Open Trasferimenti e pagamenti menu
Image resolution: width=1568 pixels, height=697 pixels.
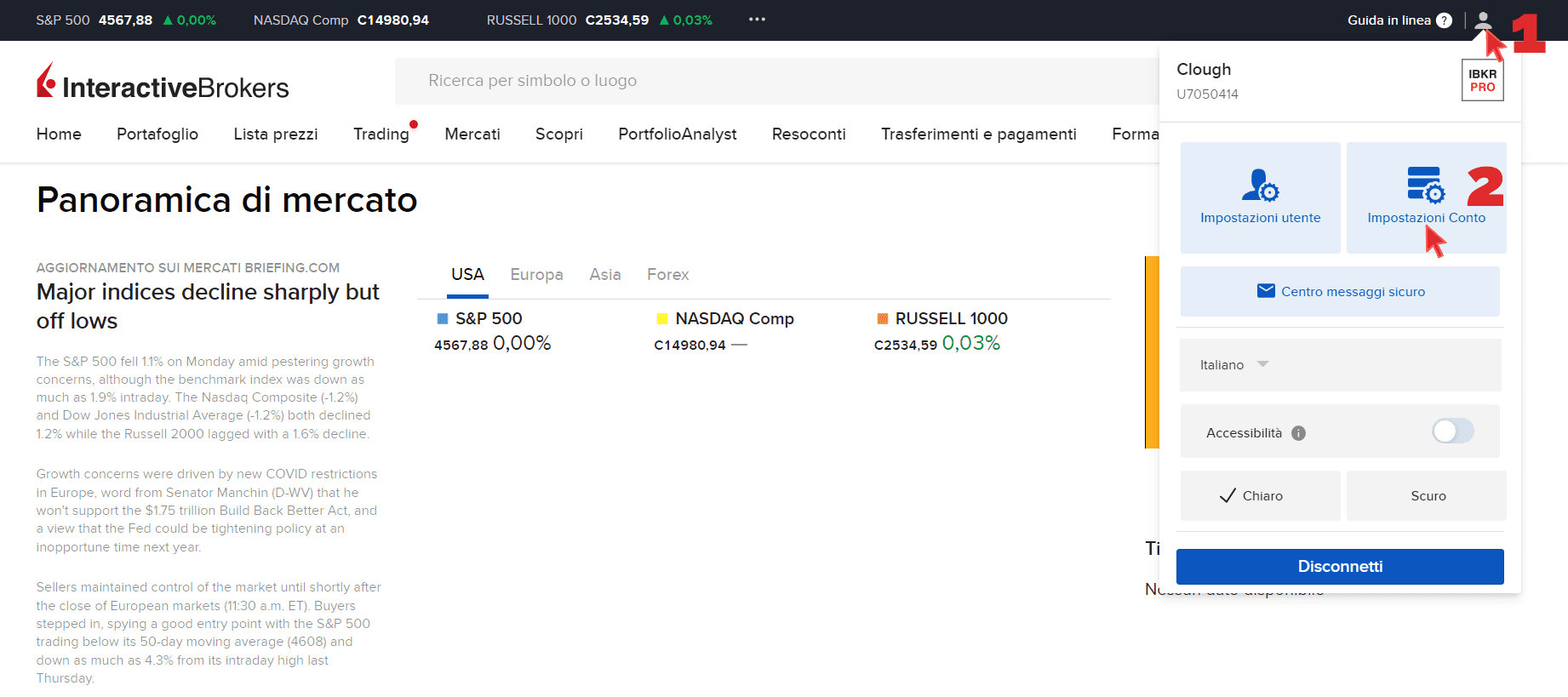coord(979,134)
